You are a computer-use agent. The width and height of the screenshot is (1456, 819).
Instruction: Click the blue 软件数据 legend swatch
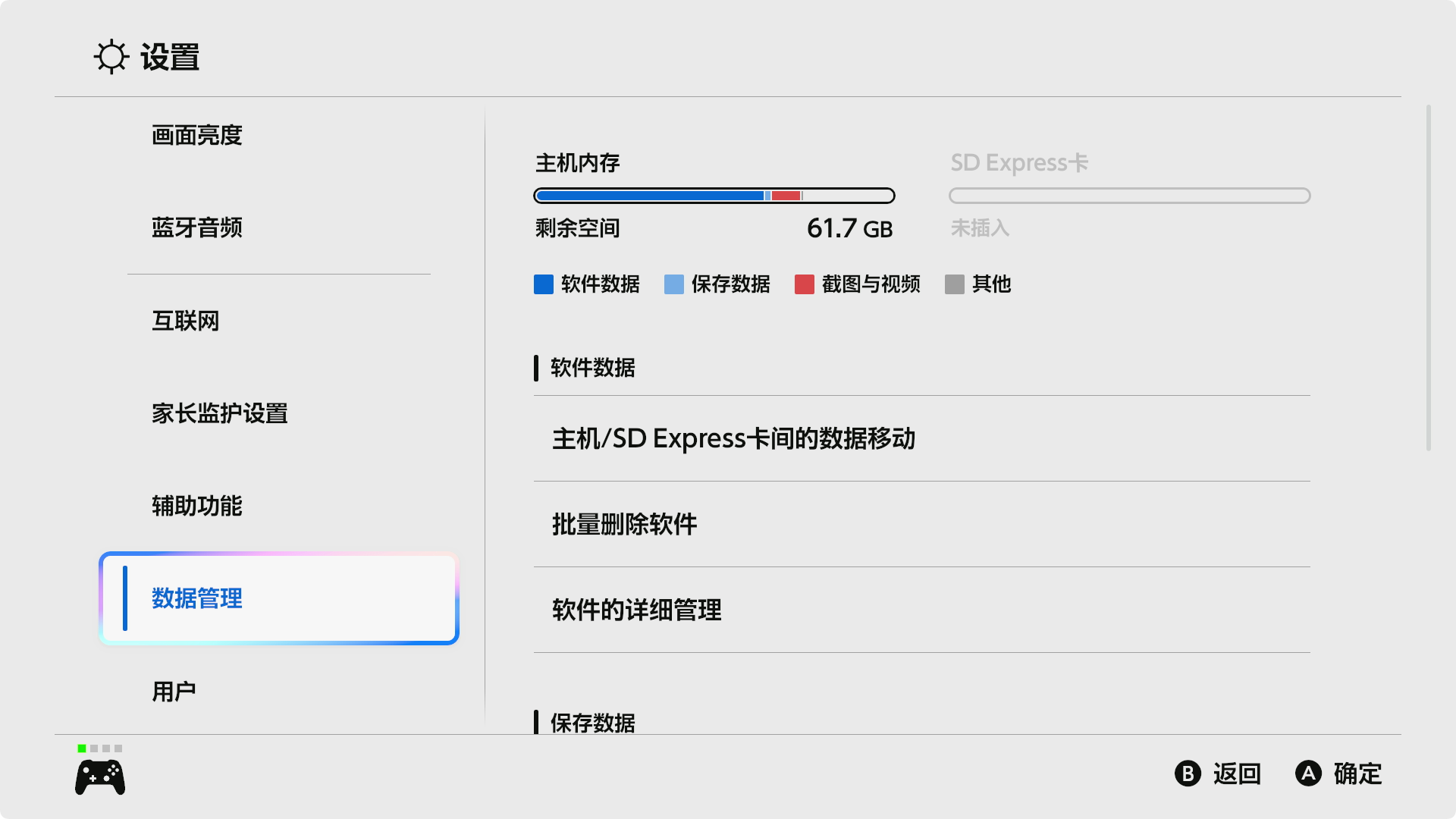click(x=544, y=284)
